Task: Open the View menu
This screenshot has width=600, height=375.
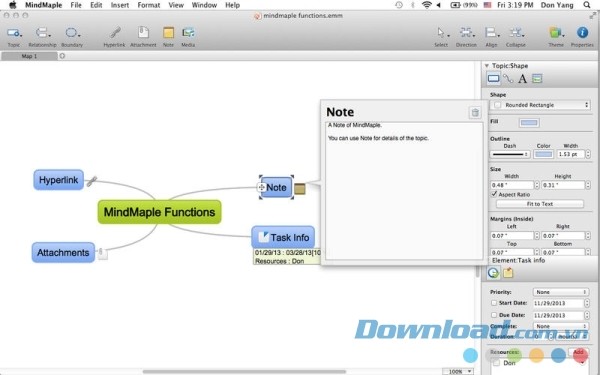Action: tap(176, 5)
